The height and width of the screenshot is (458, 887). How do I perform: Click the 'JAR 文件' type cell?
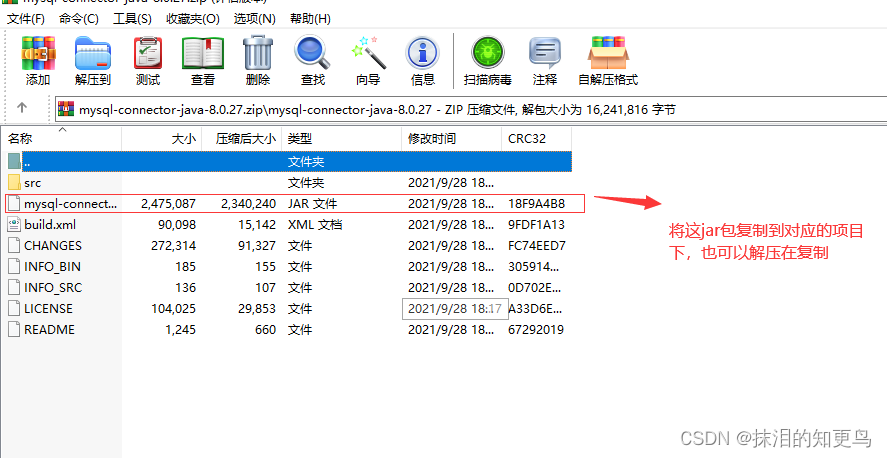pyautogui.click(x=312, y=204)
